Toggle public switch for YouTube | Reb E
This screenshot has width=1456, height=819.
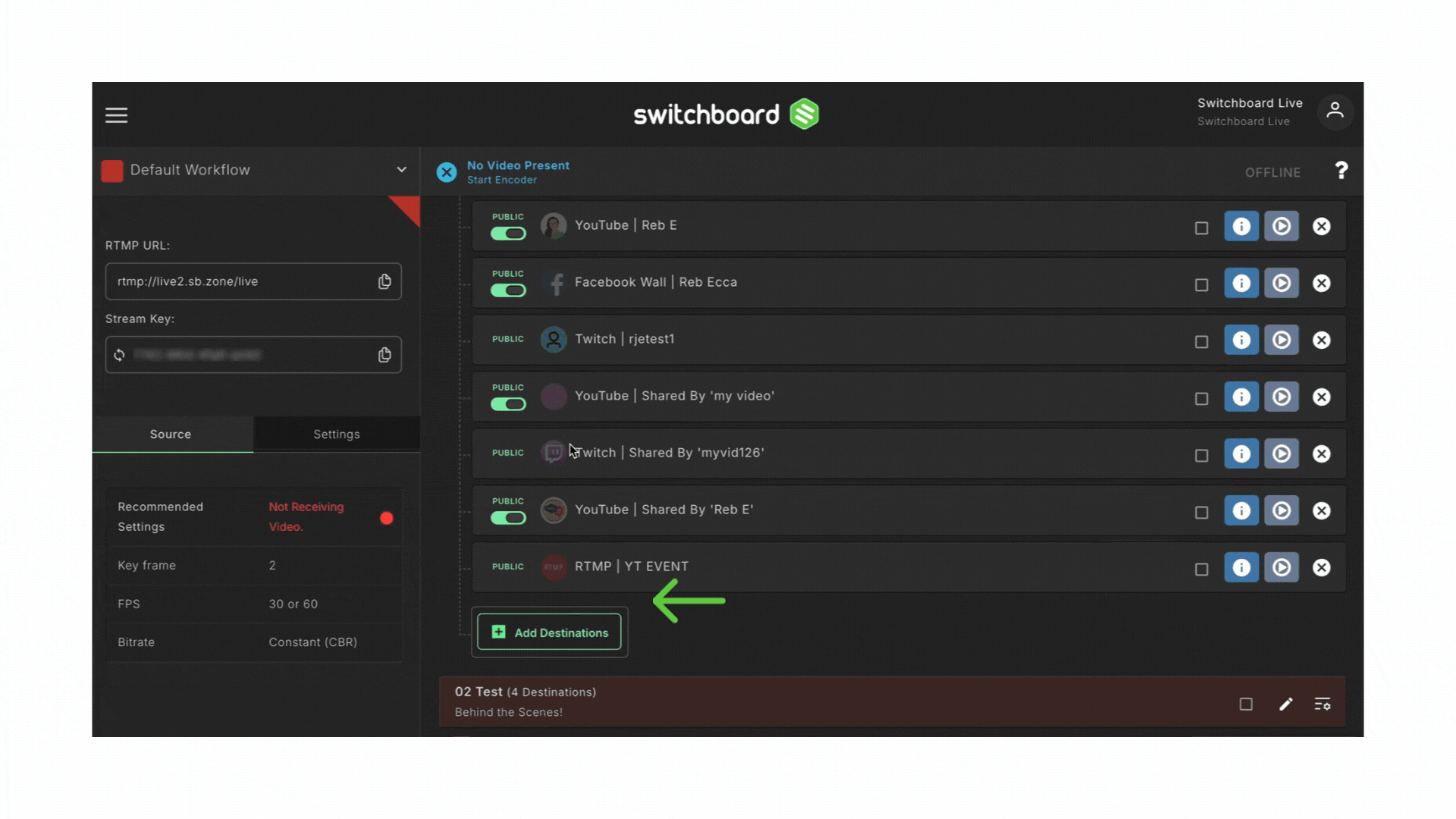click(x=508, y=234)
